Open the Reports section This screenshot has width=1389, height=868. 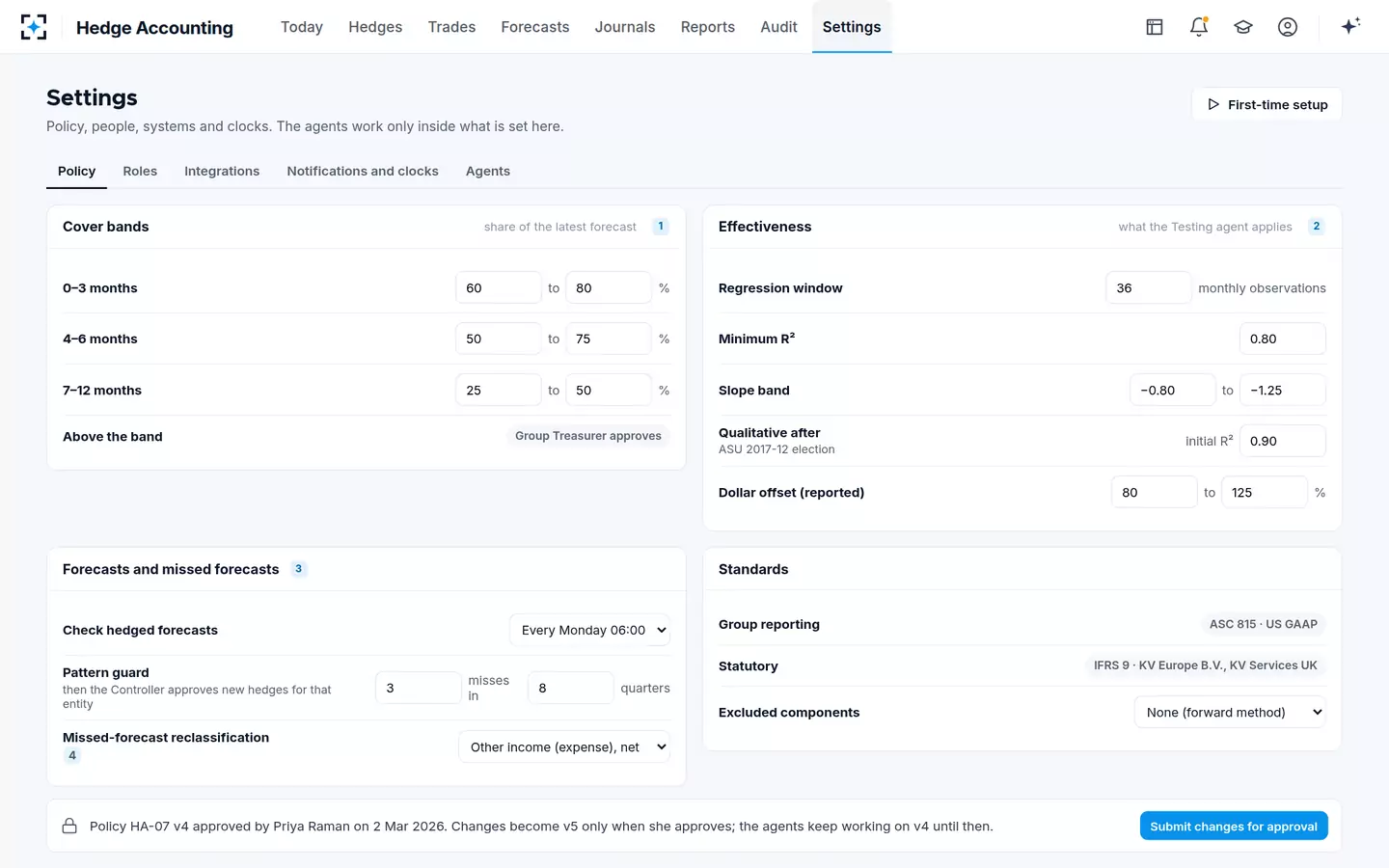[708, 27]
